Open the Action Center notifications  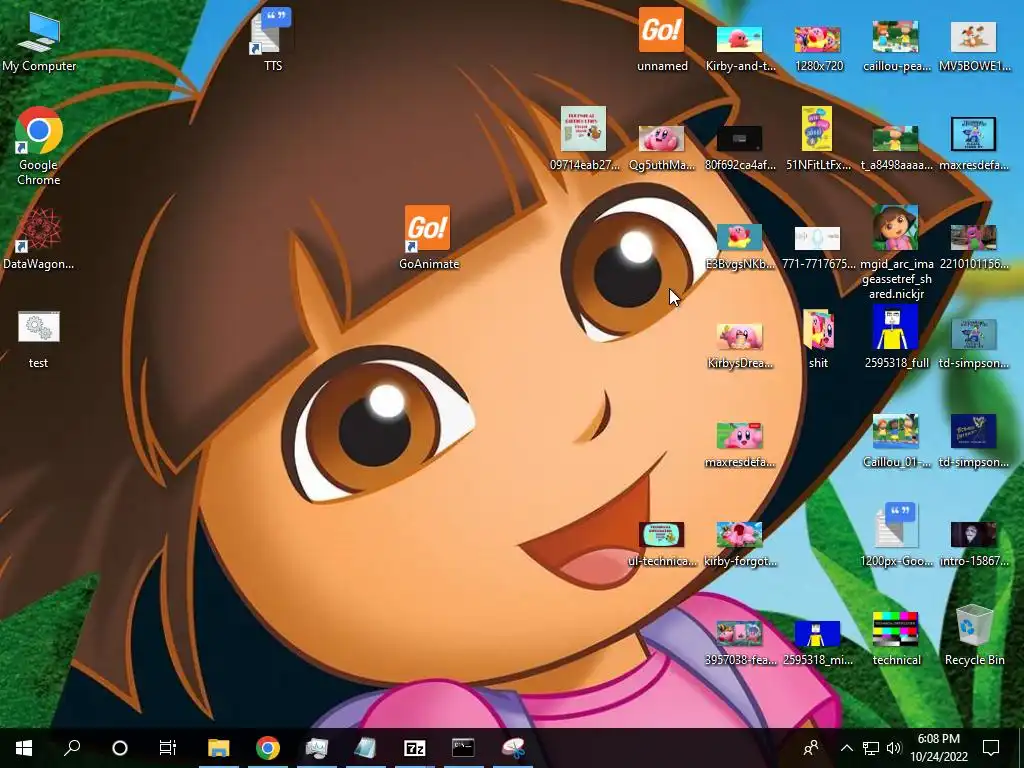(x=991, y=748)
